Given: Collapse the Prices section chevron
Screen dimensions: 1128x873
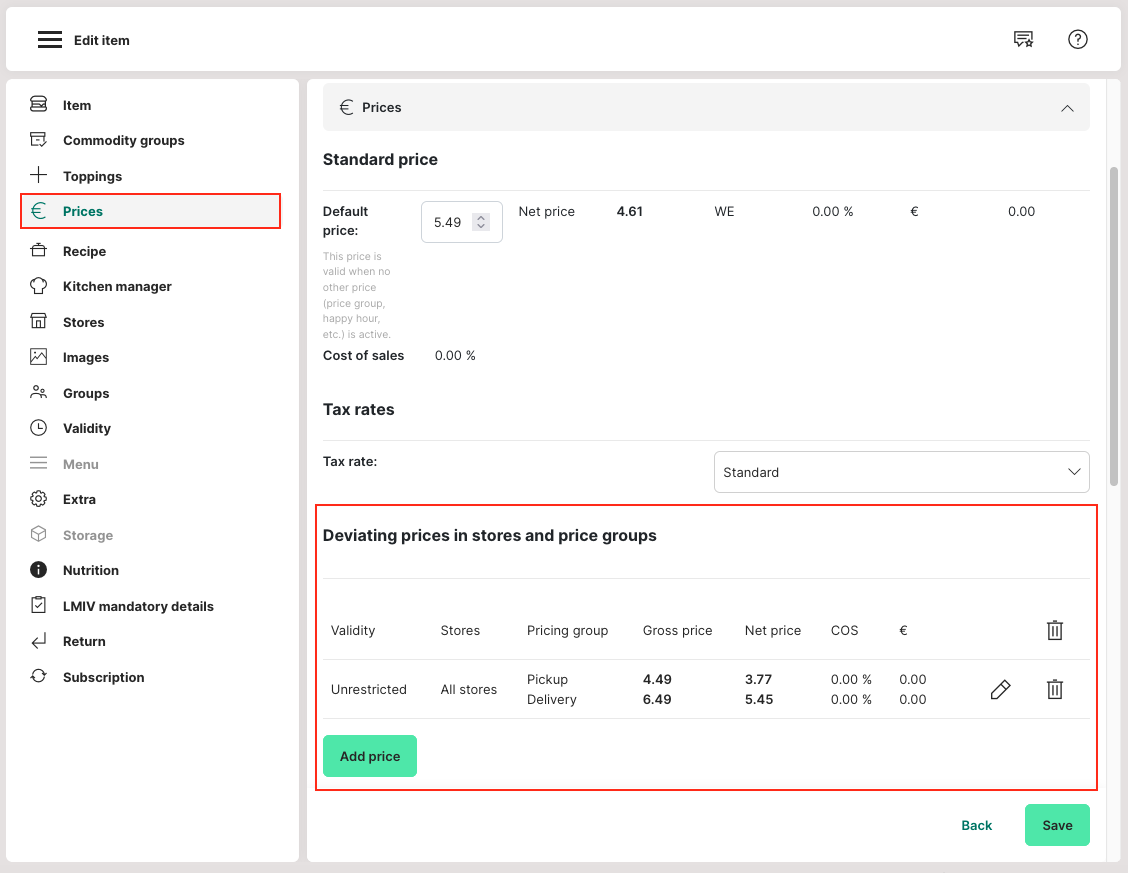Looking at the screenshot, I should pos(1067,108).
